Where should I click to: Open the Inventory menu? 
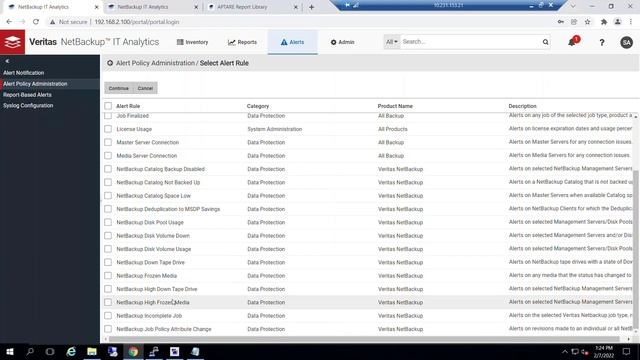tap(192, 42)
